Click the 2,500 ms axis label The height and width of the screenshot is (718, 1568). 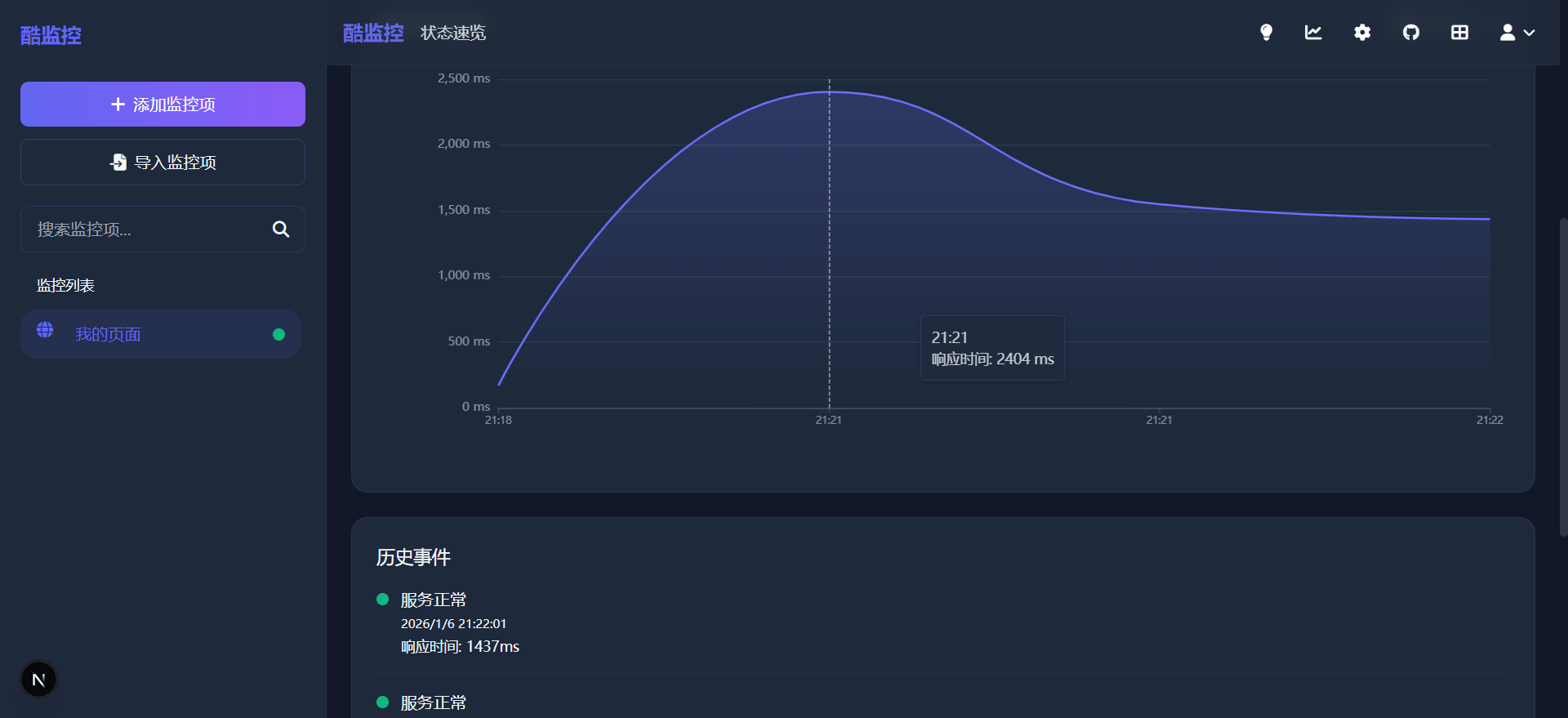pyautogui.click(x=464, y=78)
